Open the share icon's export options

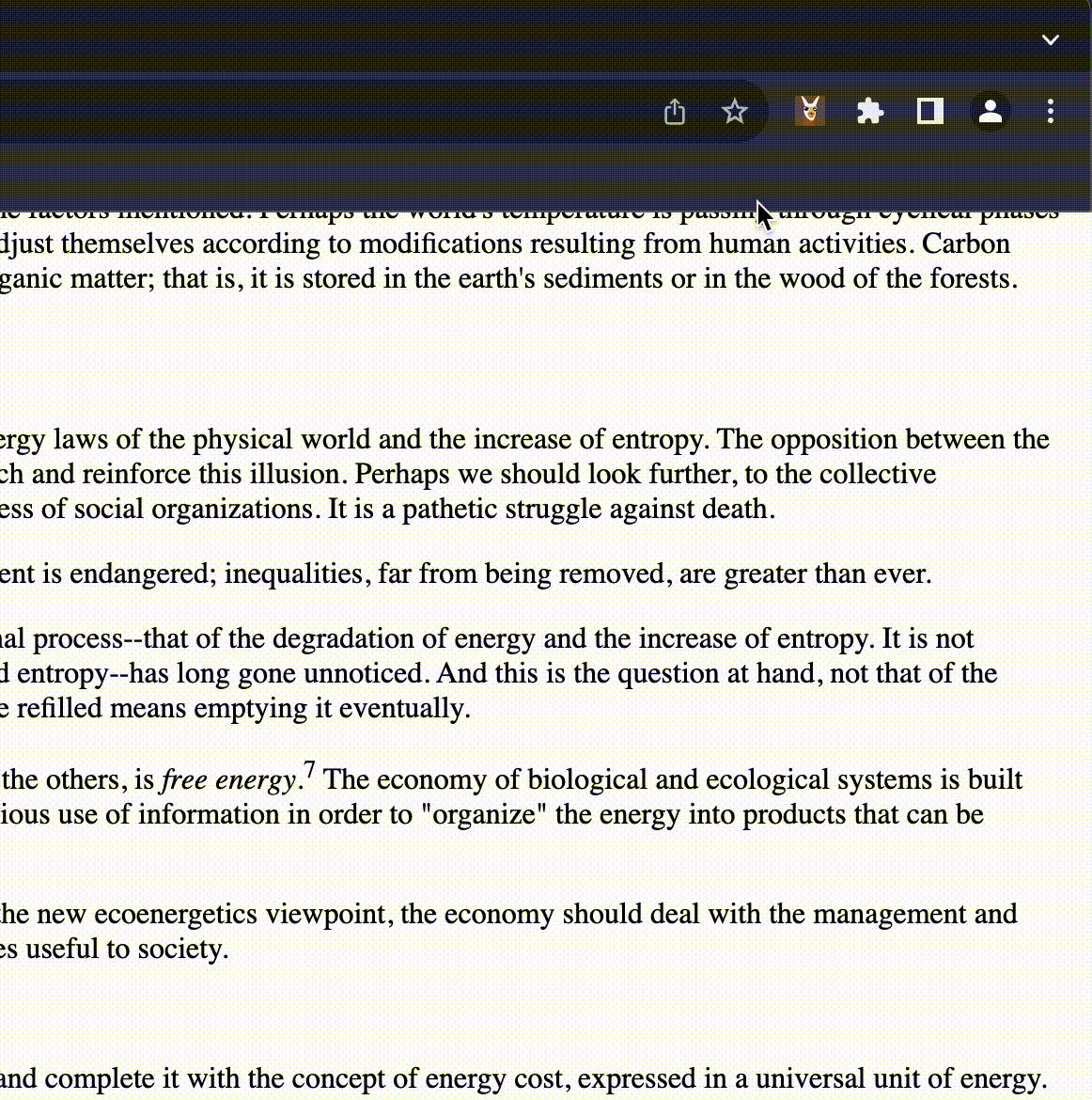point(675,111)
